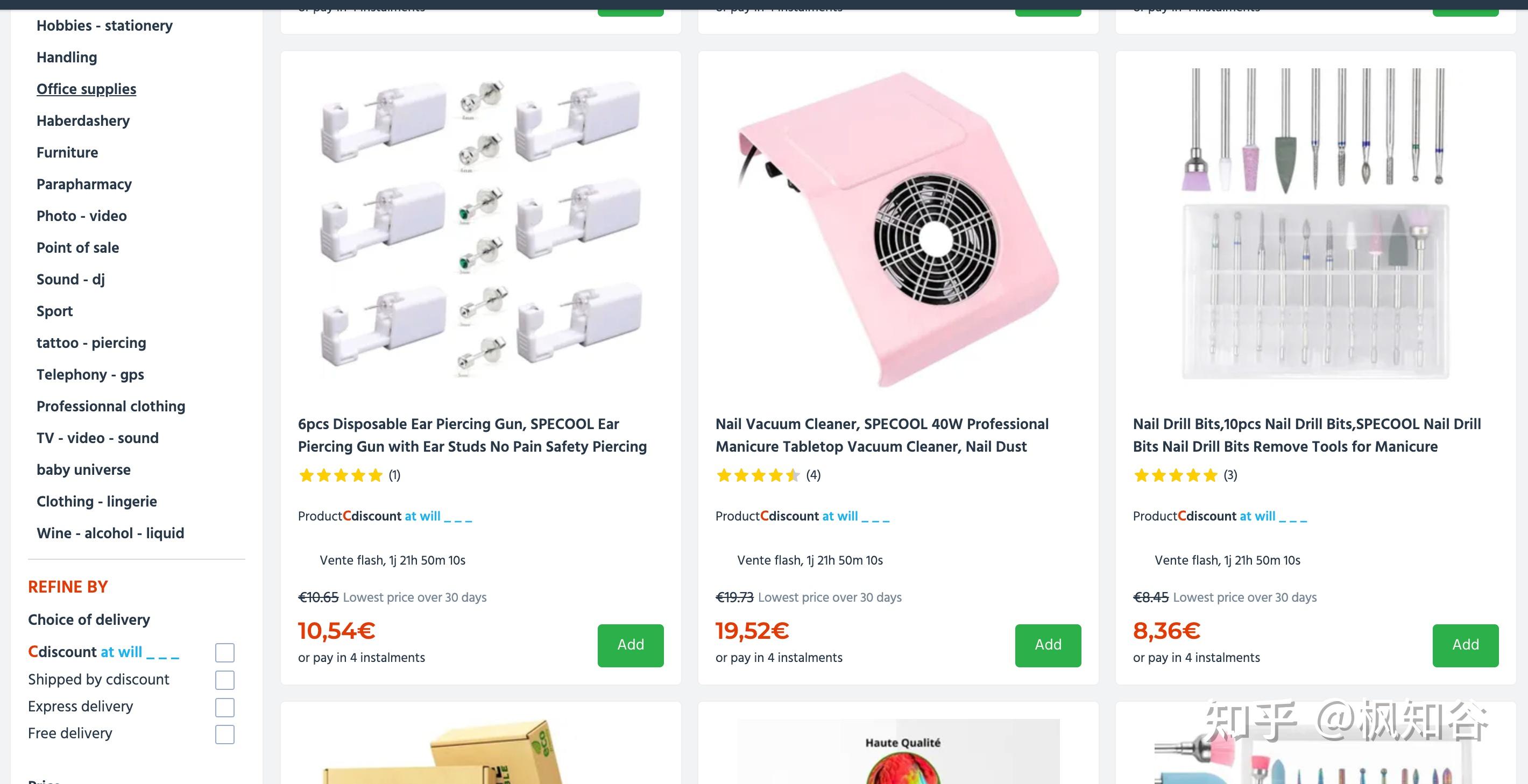Select the Parapharmacy category

click(x=84, y=184)
